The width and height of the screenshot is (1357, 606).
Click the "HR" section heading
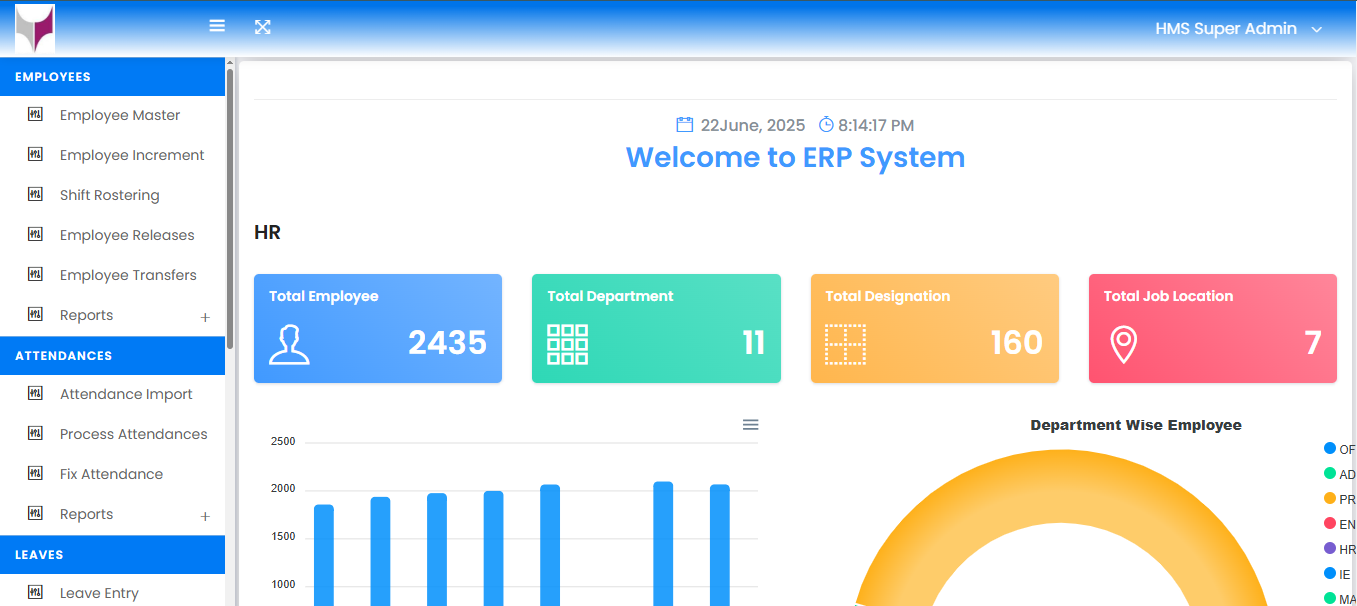point(268,233)
